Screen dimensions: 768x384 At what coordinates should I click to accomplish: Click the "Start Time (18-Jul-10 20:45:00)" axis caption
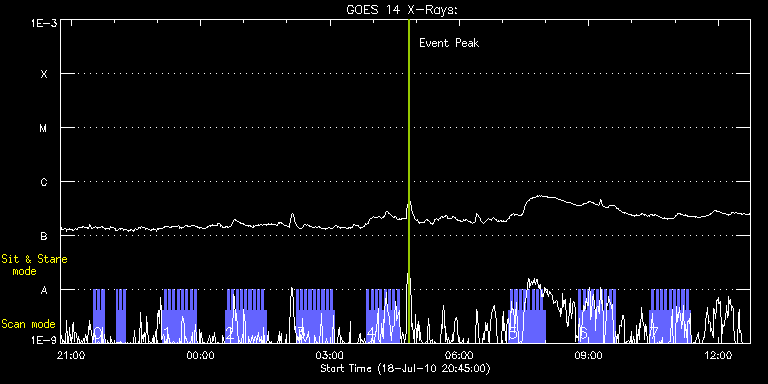point(405,368)
